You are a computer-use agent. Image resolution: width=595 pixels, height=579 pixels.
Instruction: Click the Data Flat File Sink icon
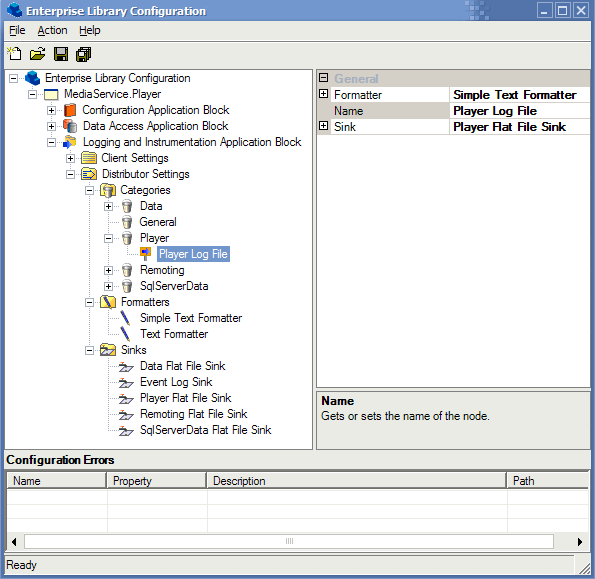point(126,367)
